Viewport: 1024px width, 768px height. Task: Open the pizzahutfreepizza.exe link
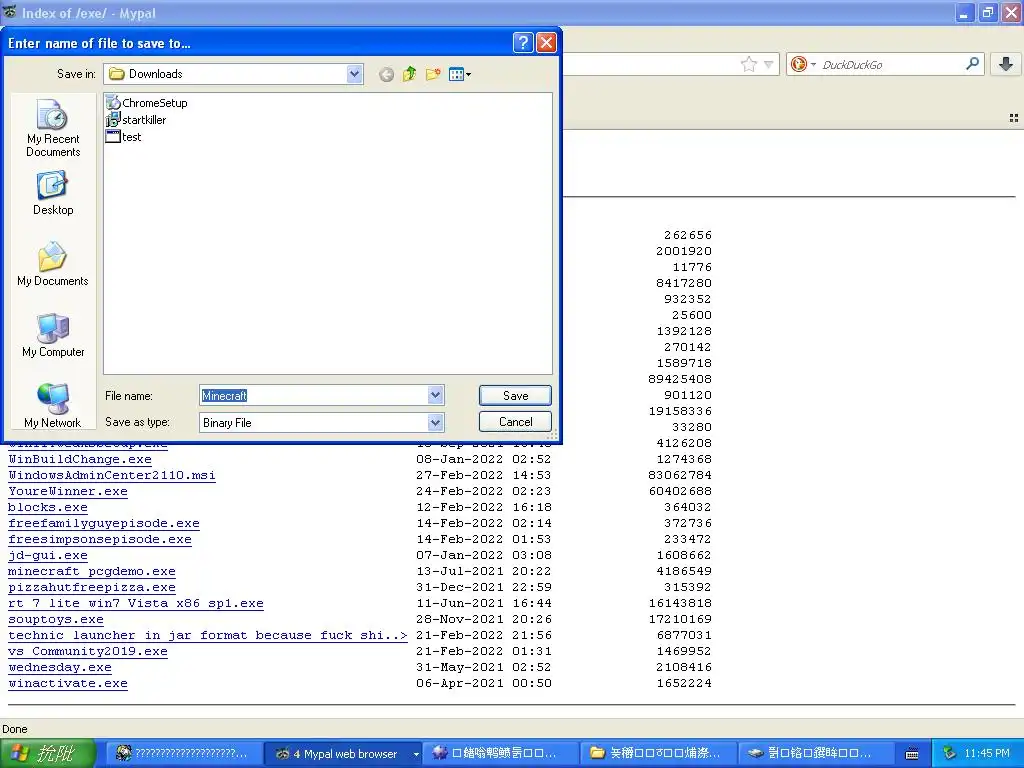(x=92, y=587)
